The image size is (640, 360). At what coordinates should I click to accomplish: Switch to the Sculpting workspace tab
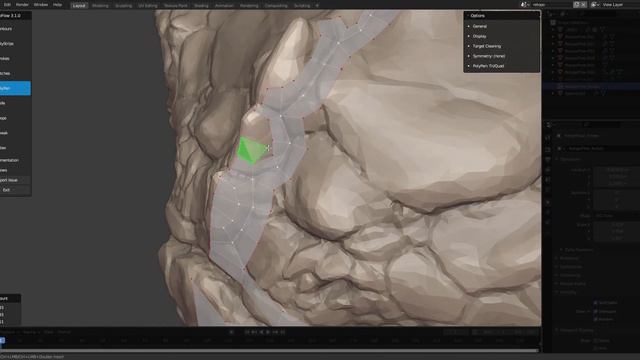(x=123, y=6)
